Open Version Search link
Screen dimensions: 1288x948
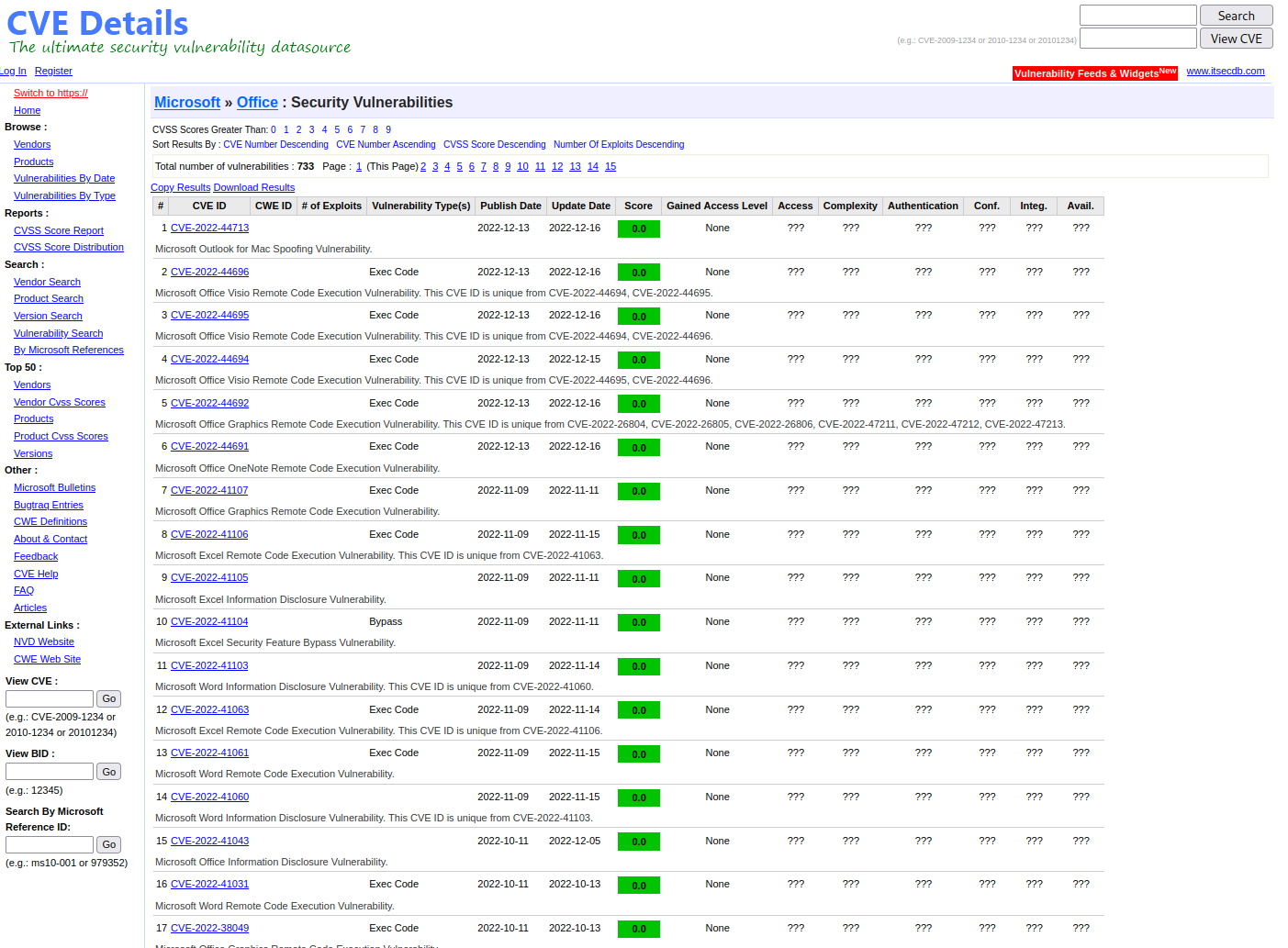tap(48, 316)
